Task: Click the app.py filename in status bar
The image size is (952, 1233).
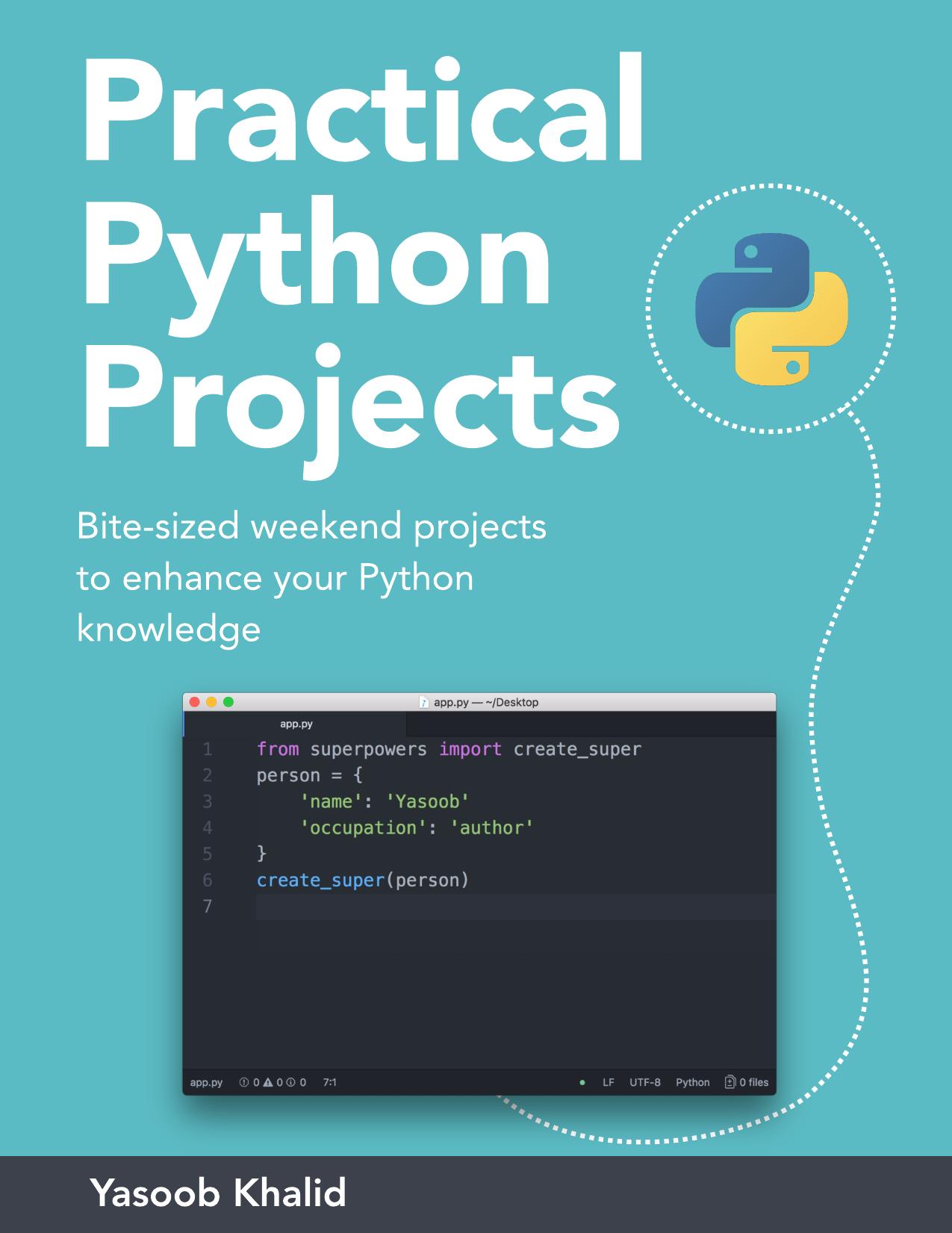Action: (x=206, y=1082)
